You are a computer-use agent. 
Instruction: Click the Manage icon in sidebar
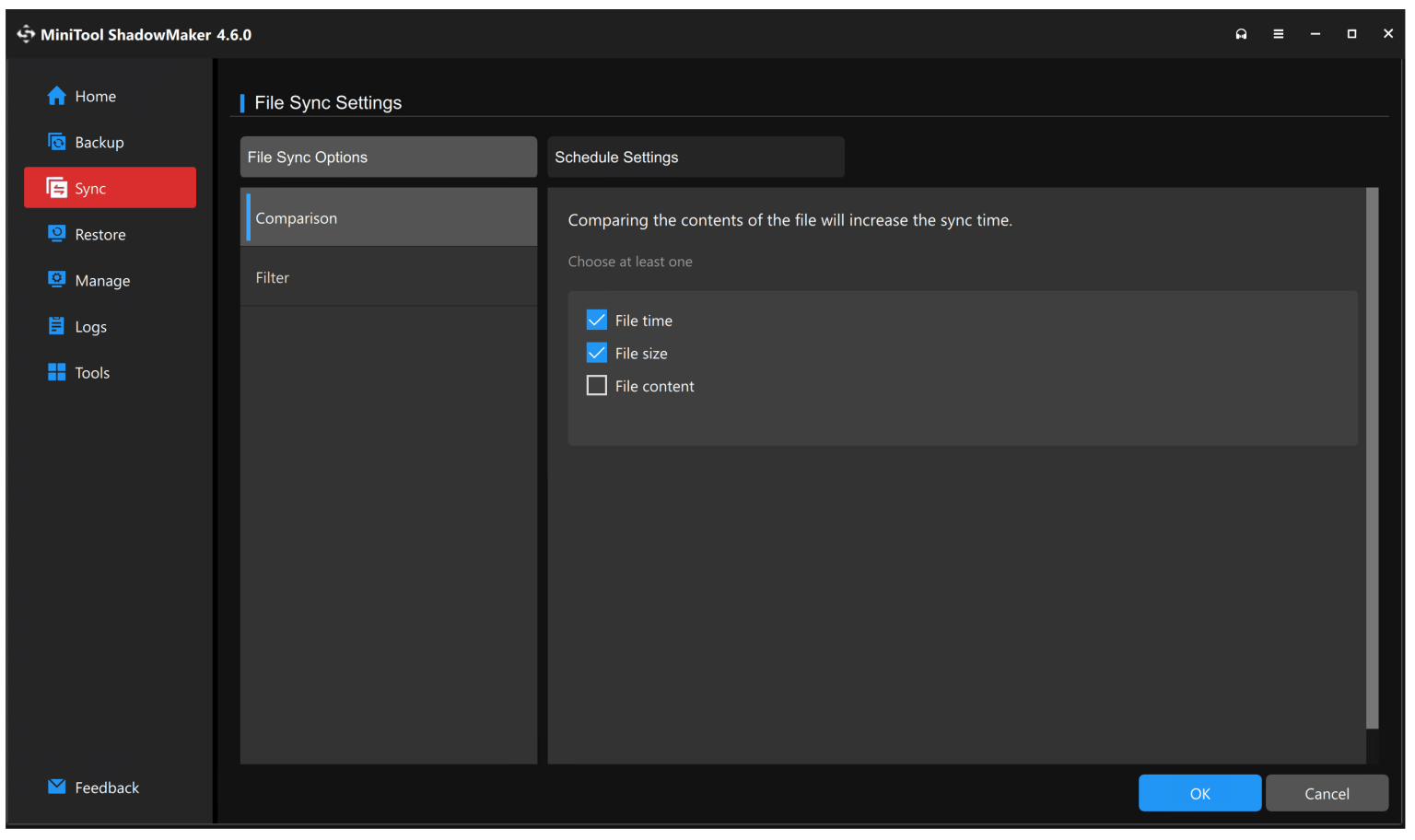pos(56,280)
